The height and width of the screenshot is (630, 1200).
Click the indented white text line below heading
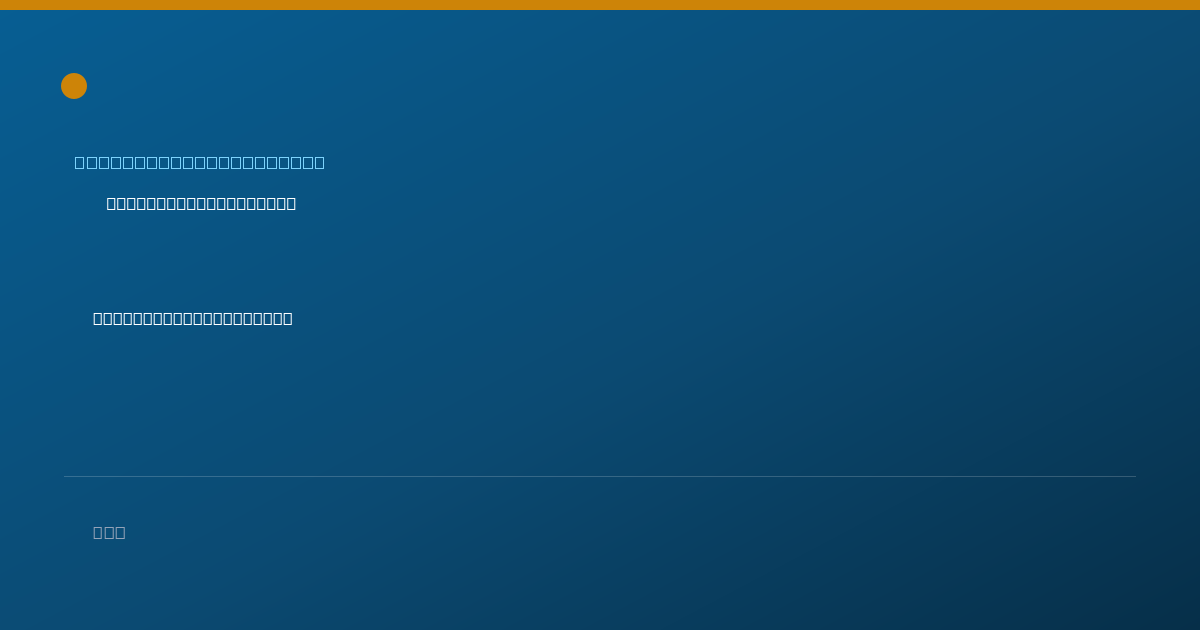(201, 203)
